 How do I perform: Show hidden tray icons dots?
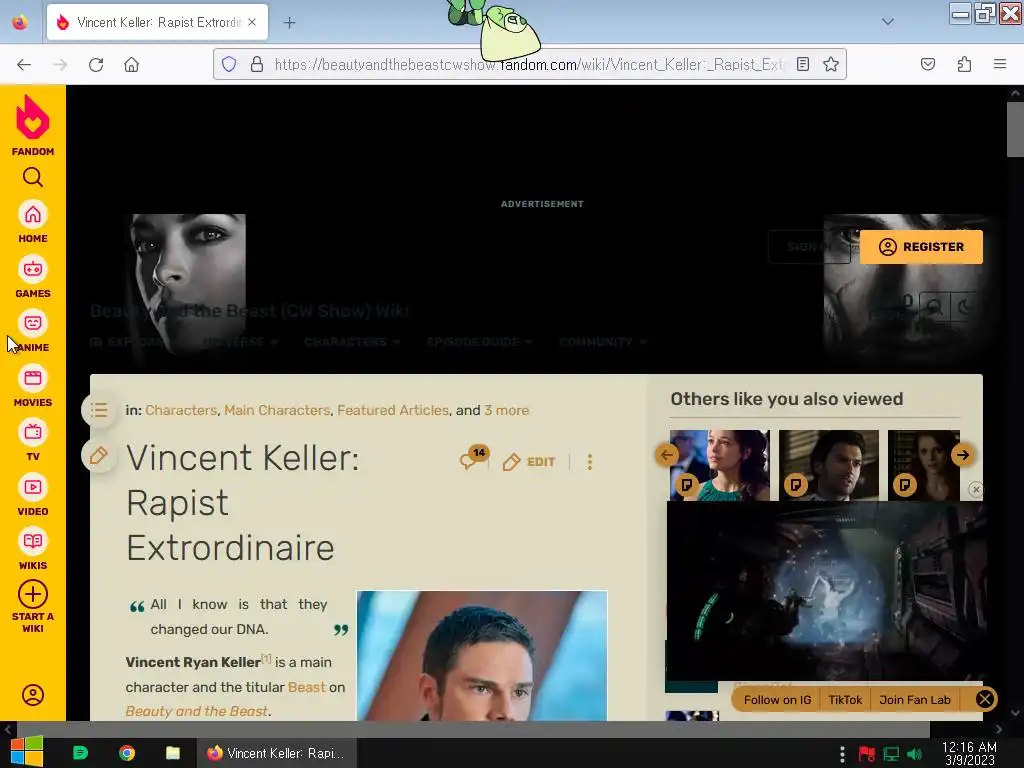click(842, 754)
